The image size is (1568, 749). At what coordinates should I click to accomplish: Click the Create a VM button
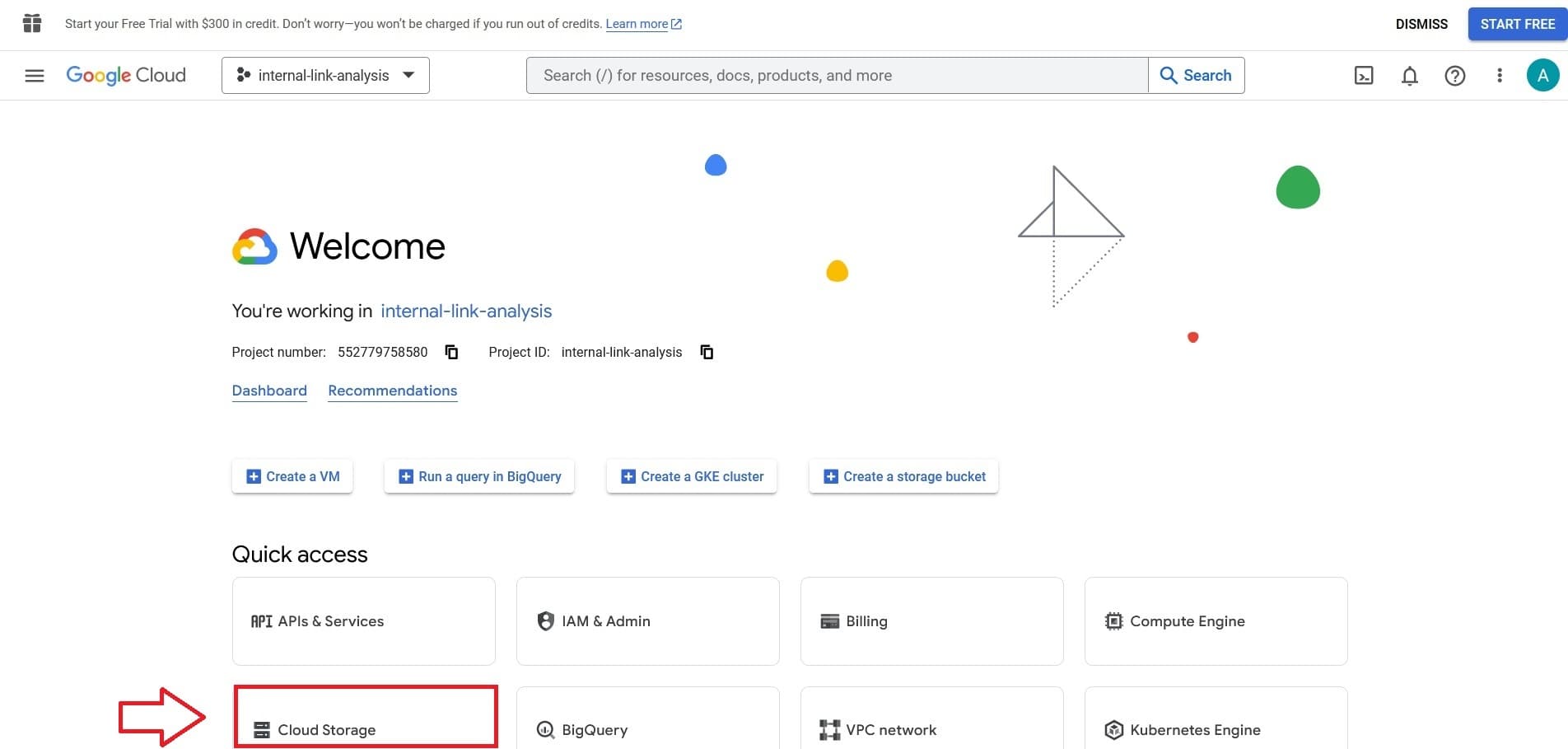(x=292, y=476)
